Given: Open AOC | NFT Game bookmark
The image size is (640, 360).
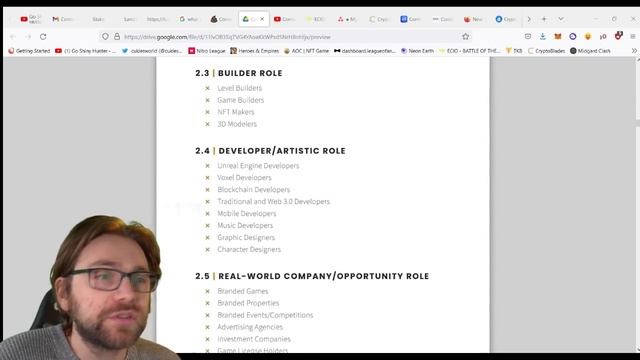Looking at the screenshot, I should click(x=306, y=51).
